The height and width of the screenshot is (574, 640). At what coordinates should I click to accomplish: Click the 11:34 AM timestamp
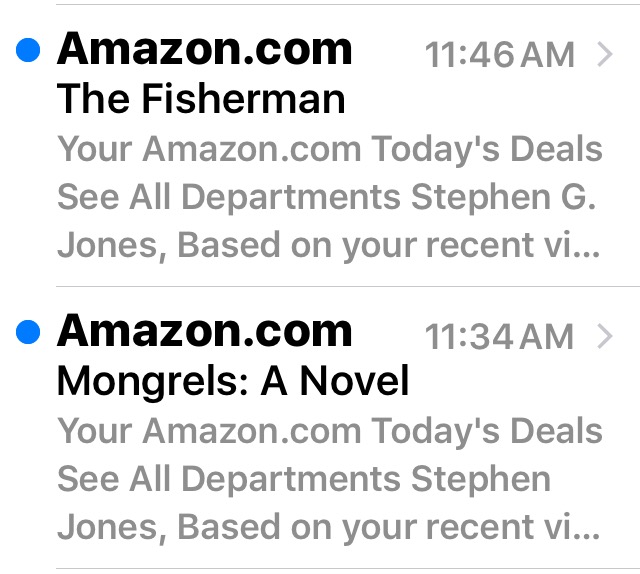(500, 338)
